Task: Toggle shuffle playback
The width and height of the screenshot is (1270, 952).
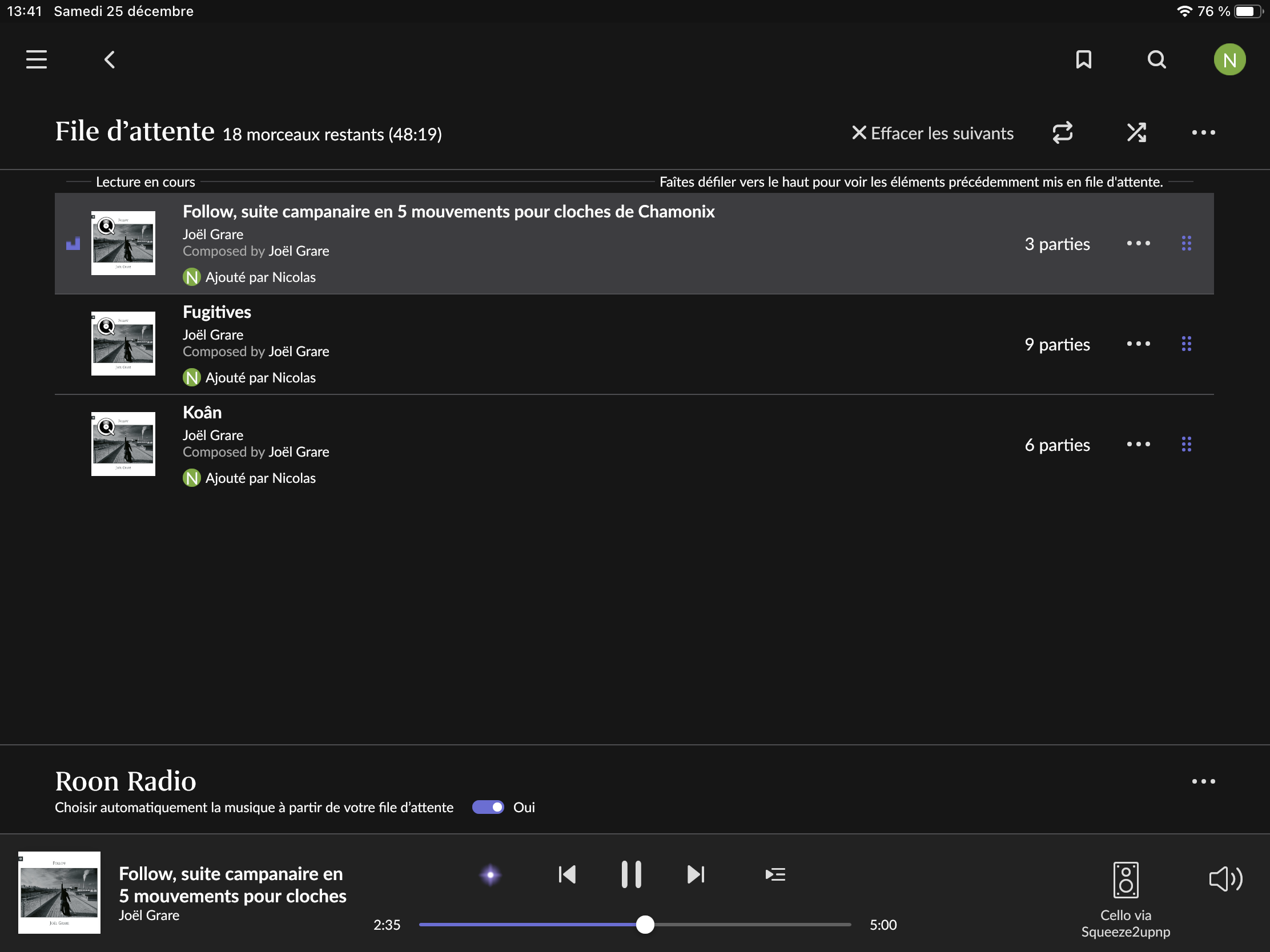Action: [1136, 132]
